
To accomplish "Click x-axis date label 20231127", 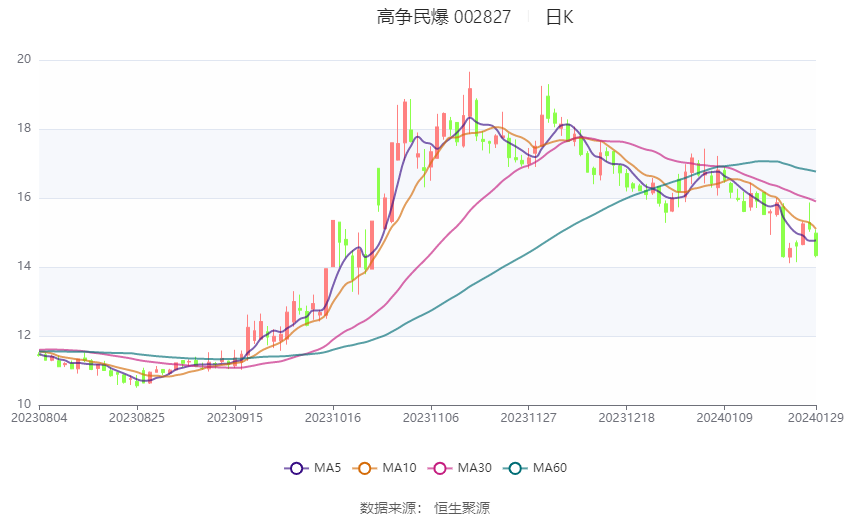I will coord(529,418).
